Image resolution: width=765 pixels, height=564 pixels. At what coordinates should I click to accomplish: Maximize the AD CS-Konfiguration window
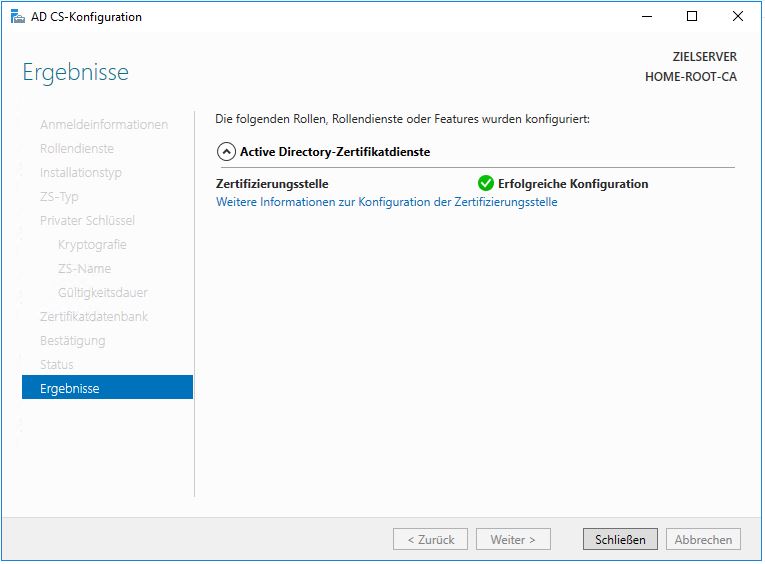coord(692,16)
